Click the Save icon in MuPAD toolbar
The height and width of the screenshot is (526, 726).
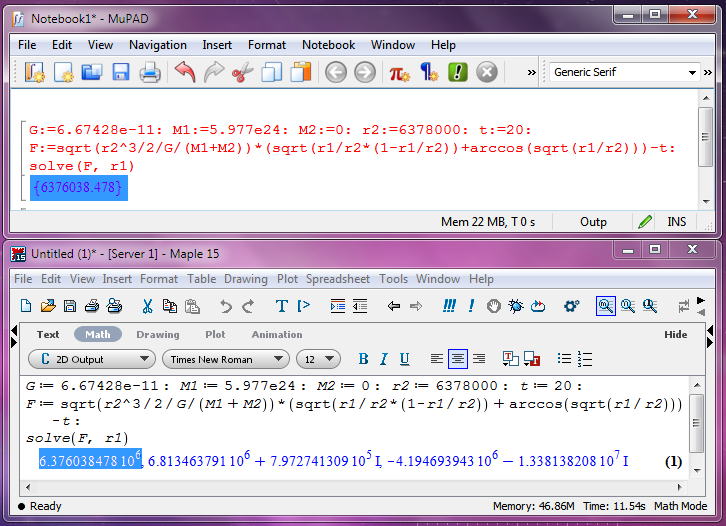(x=121, y=72)
